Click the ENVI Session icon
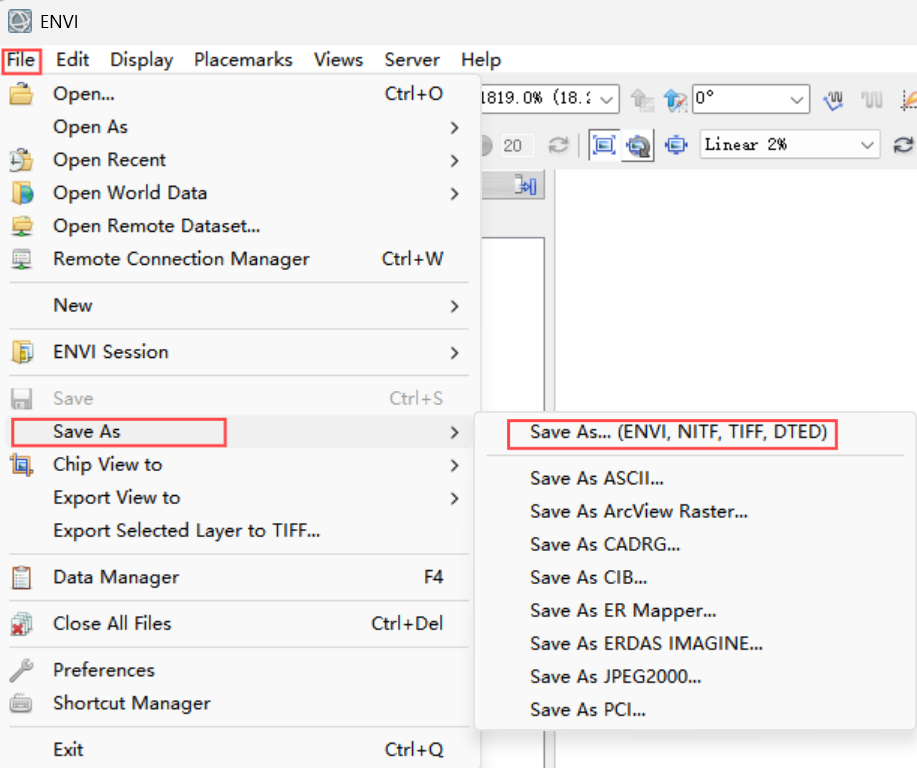The height and width of the screenshot is (768, 917). coord(22,352)
